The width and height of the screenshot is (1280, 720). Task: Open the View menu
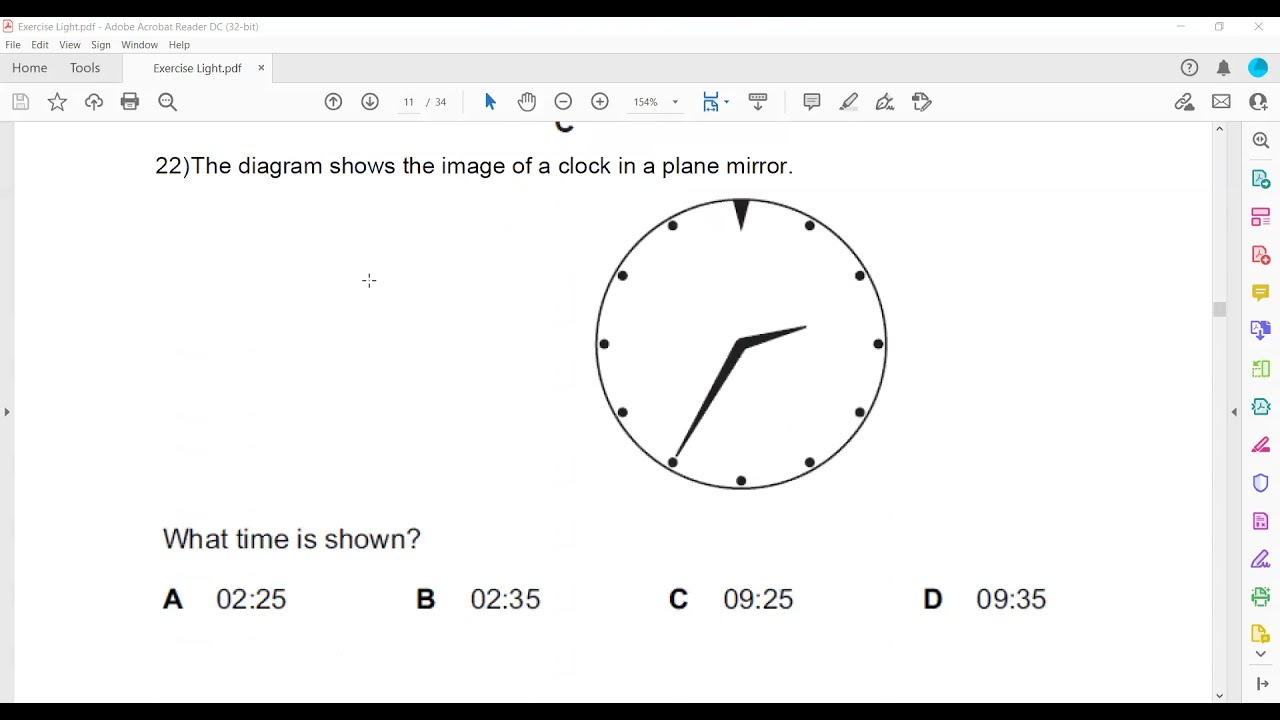[70, 45]
